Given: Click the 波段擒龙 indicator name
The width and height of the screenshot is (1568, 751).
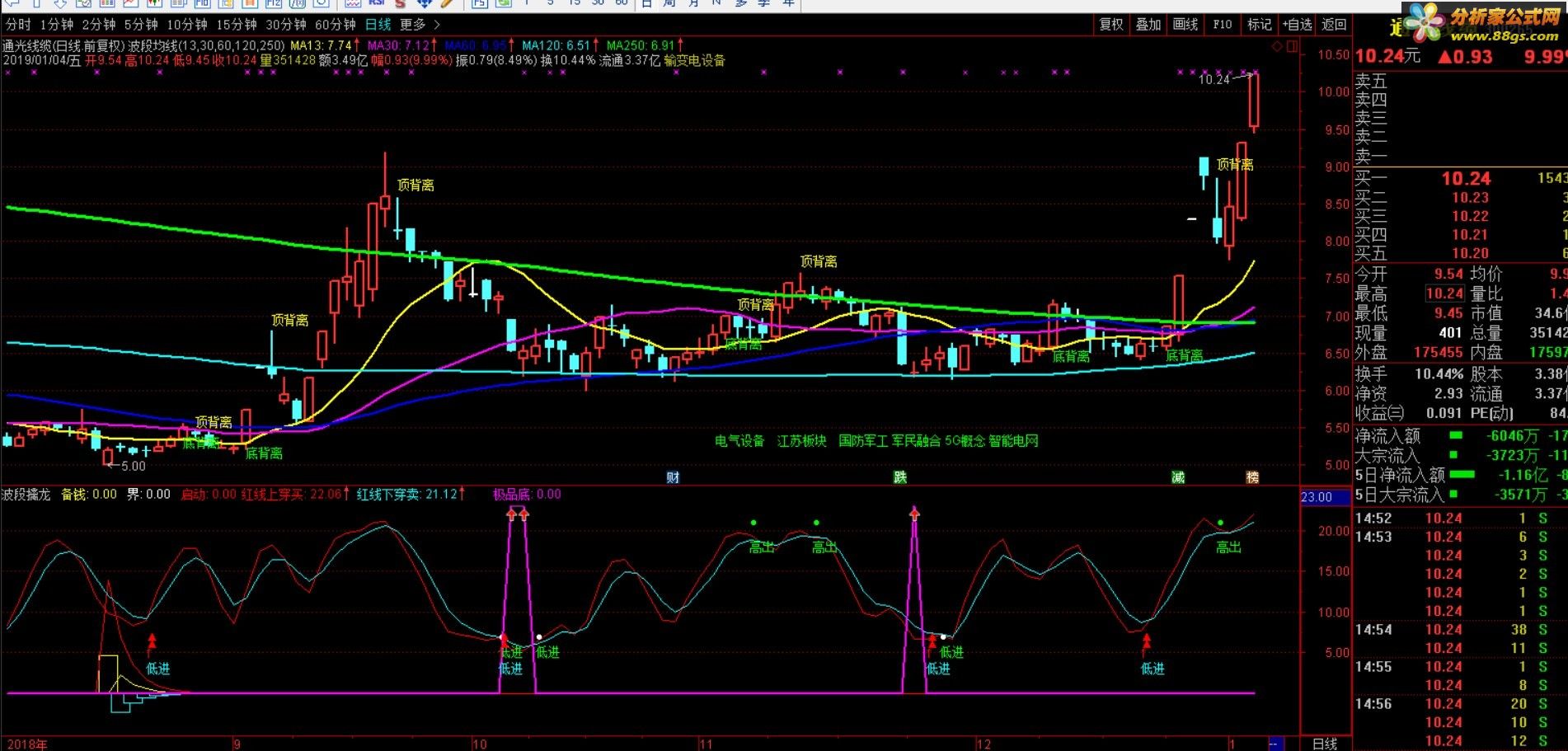Looking at the screenshot, I should (x=26, y=495).
